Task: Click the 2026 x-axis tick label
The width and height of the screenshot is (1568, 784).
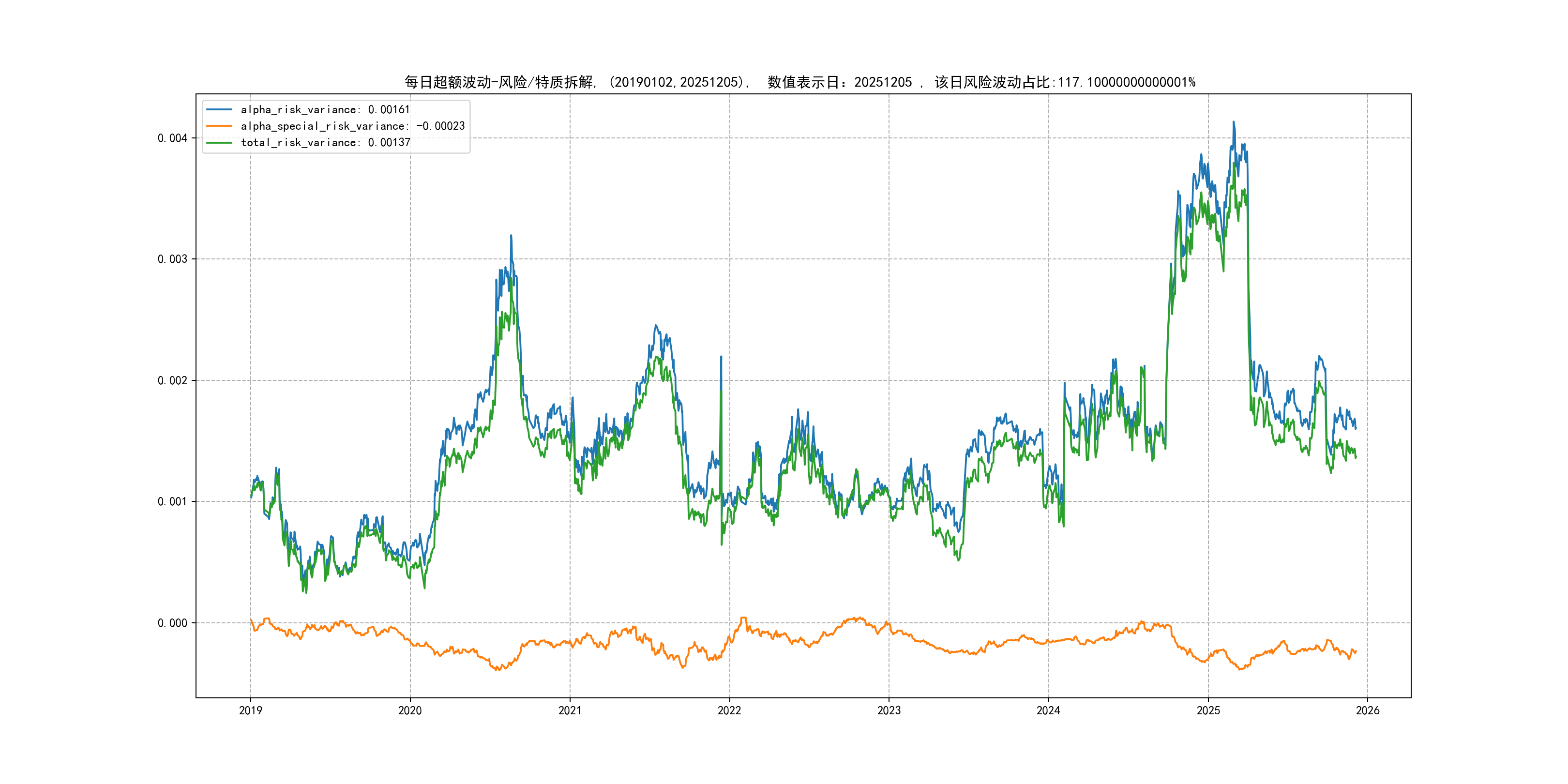Action: (x=1368, y=710)
